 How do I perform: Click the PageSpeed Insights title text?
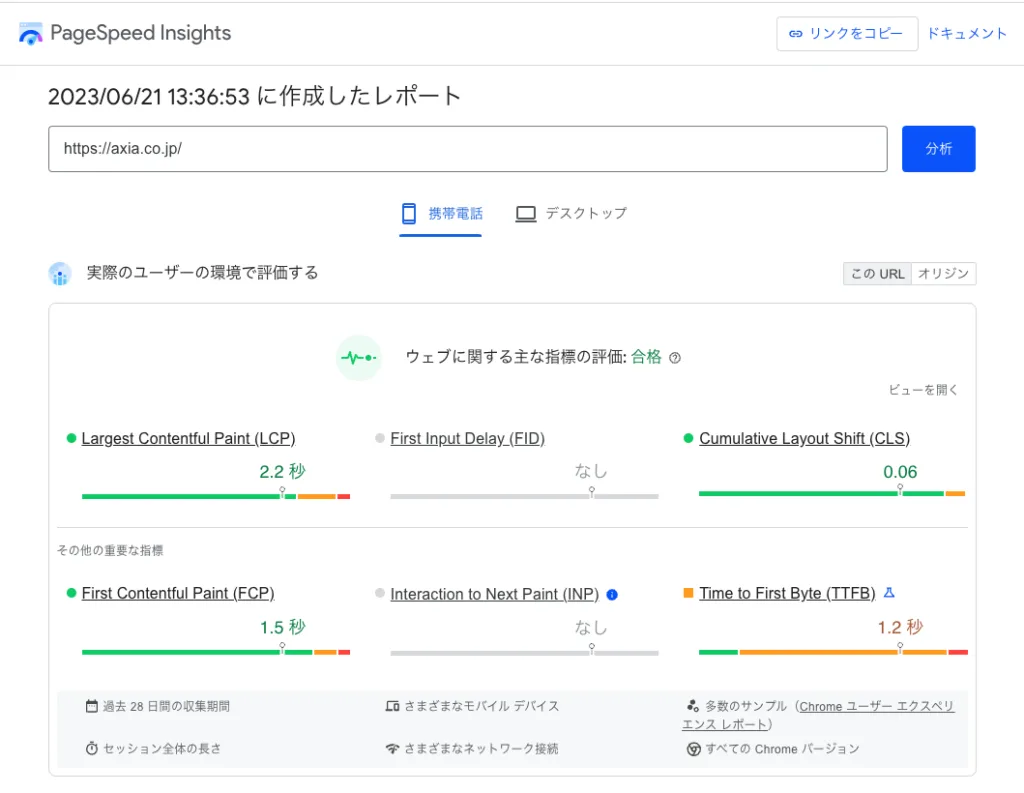[x=140, y=33]
